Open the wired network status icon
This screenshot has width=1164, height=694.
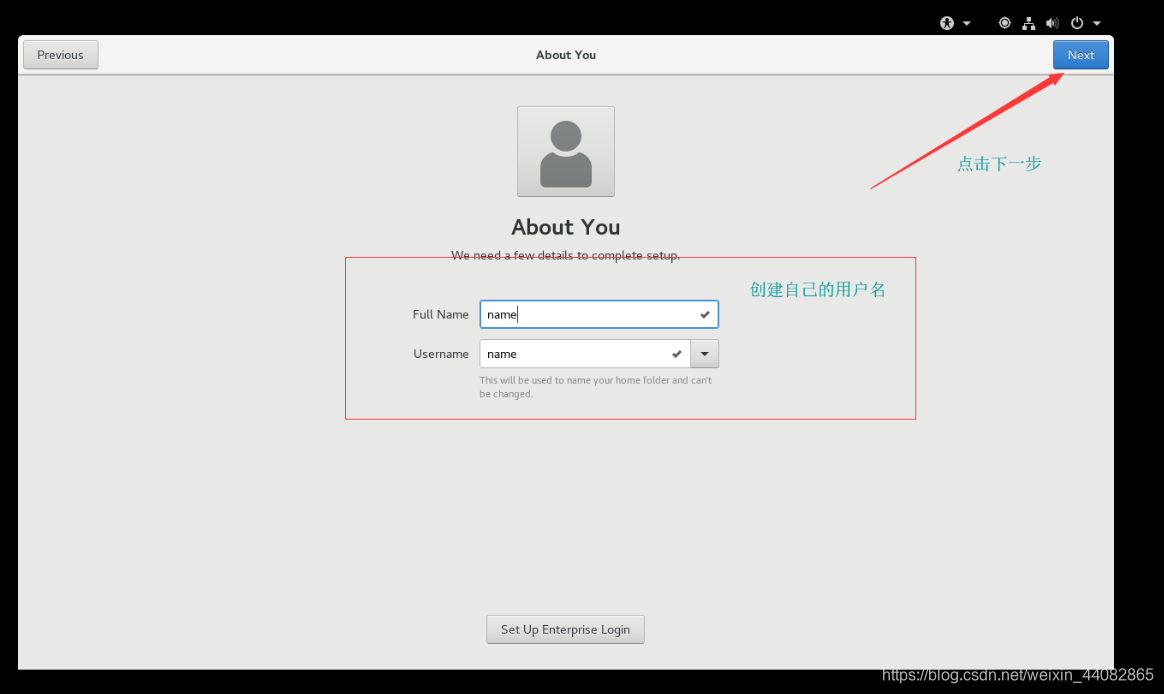tap(1028, 23)
